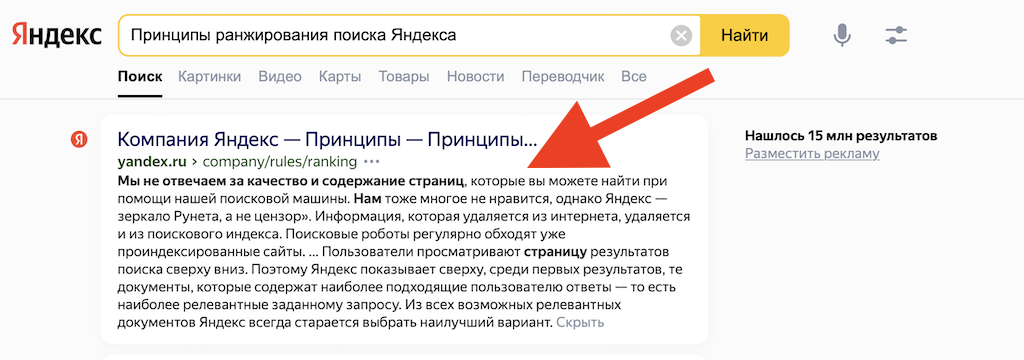Screen dimensions: 1024x360
Task: Open result titled Компания Яндекс — Принципы
Action: tap(327, 140)
